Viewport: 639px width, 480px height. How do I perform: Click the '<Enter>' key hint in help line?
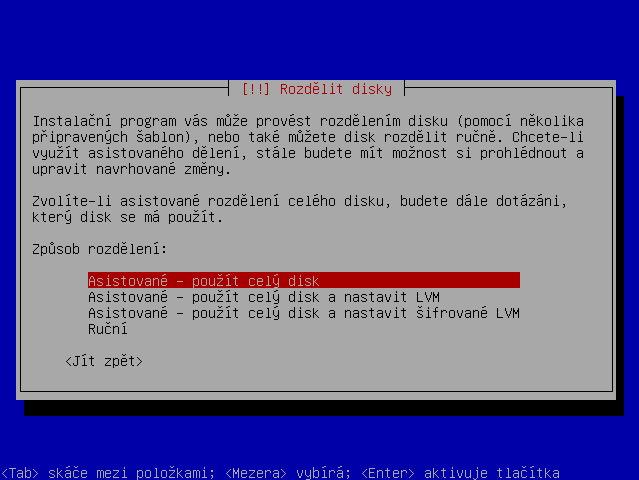click(x=388, y=473)
